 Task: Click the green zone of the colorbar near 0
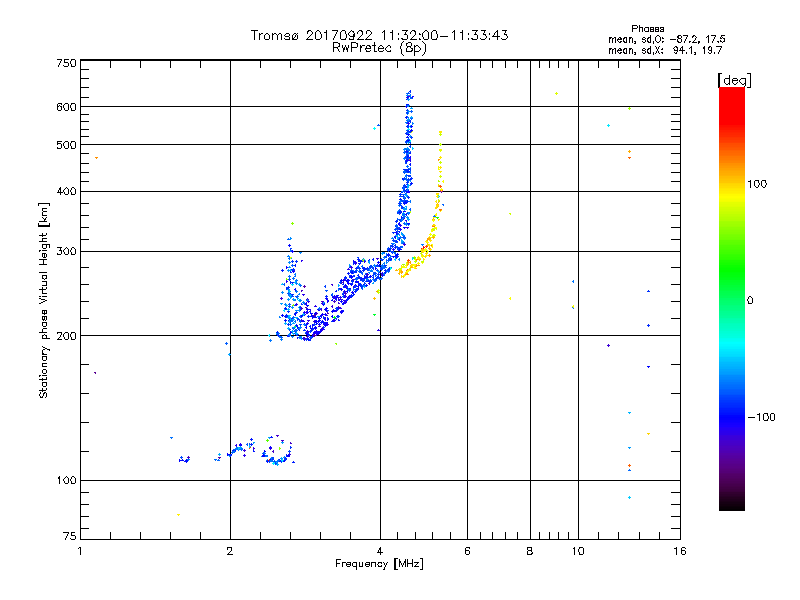[732, 286]
